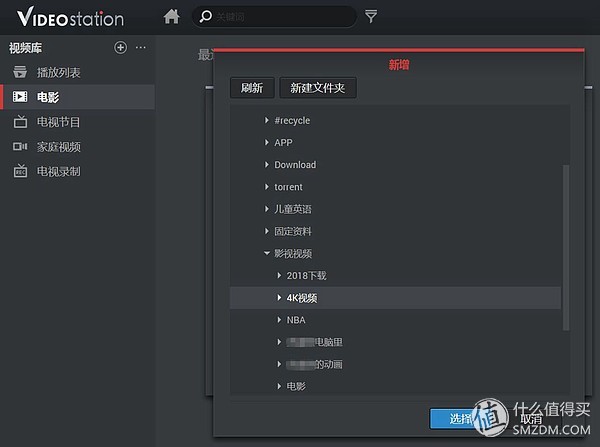Expand the 固定资料 folder arrow
This screenshot has height=447, width=600.
click(x=267, y=231)
